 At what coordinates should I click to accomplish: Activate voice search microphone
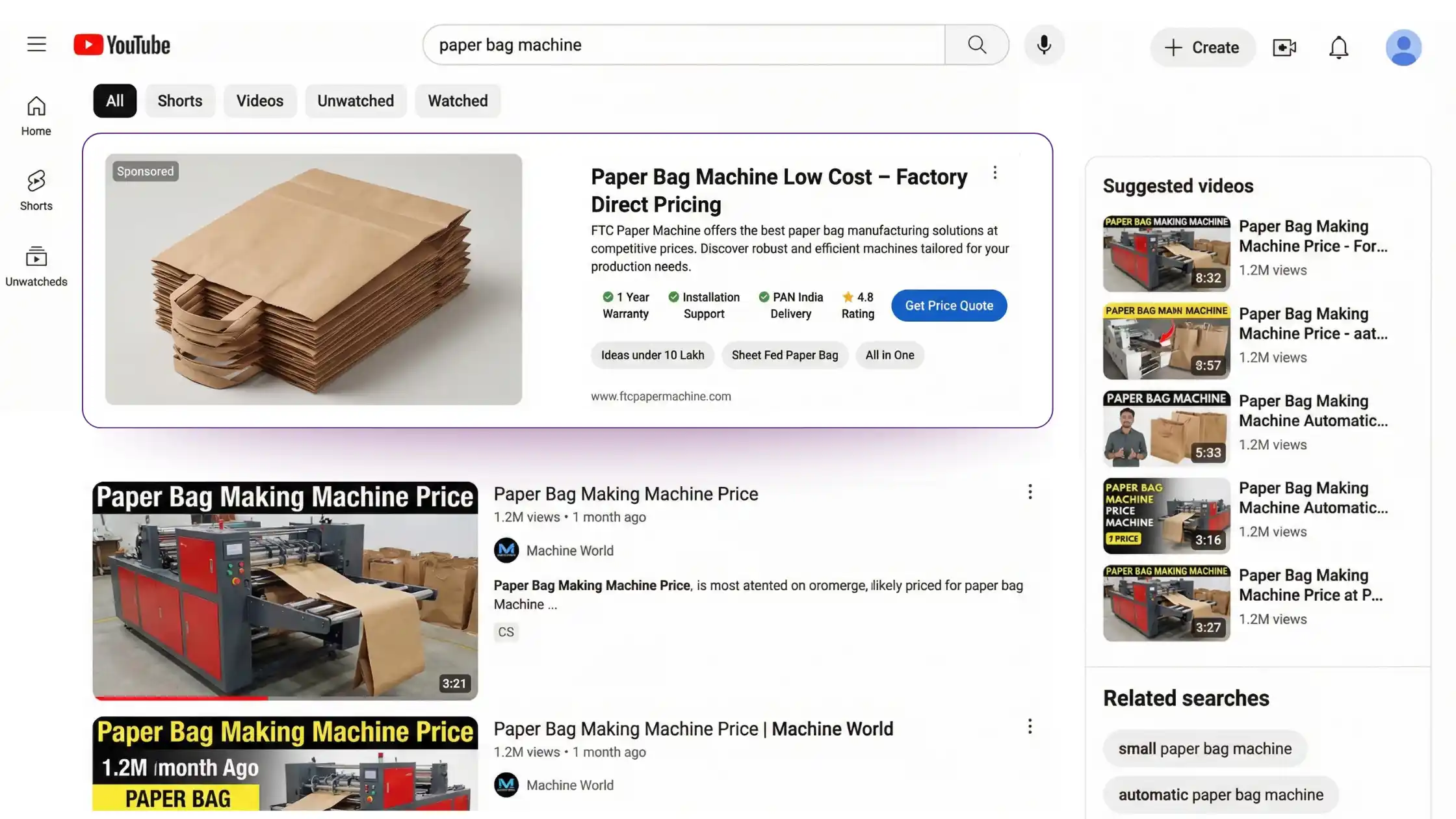pyautogui.click(x=1044, y=45)
